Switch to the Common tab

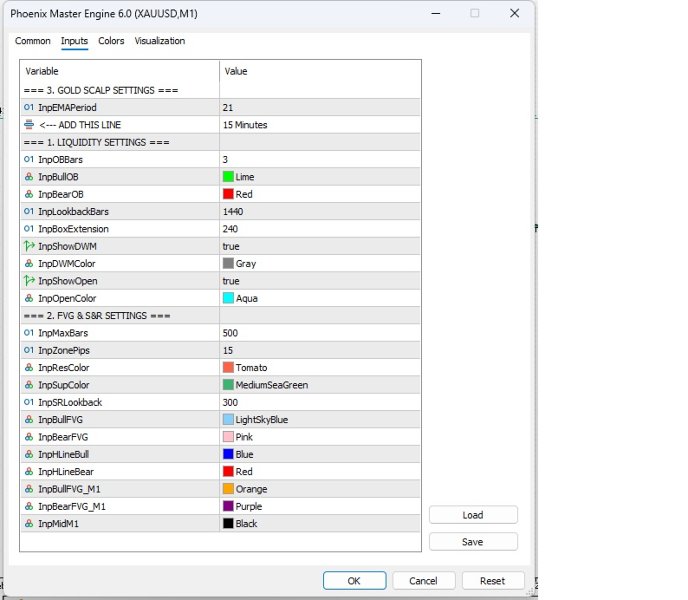32,41
